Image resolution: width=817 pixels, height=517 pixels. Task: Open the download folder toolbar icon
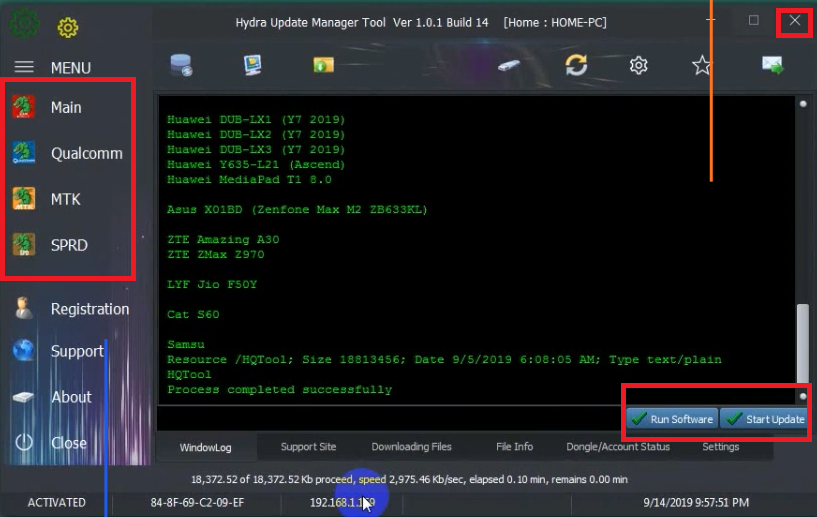coord(324,65)
